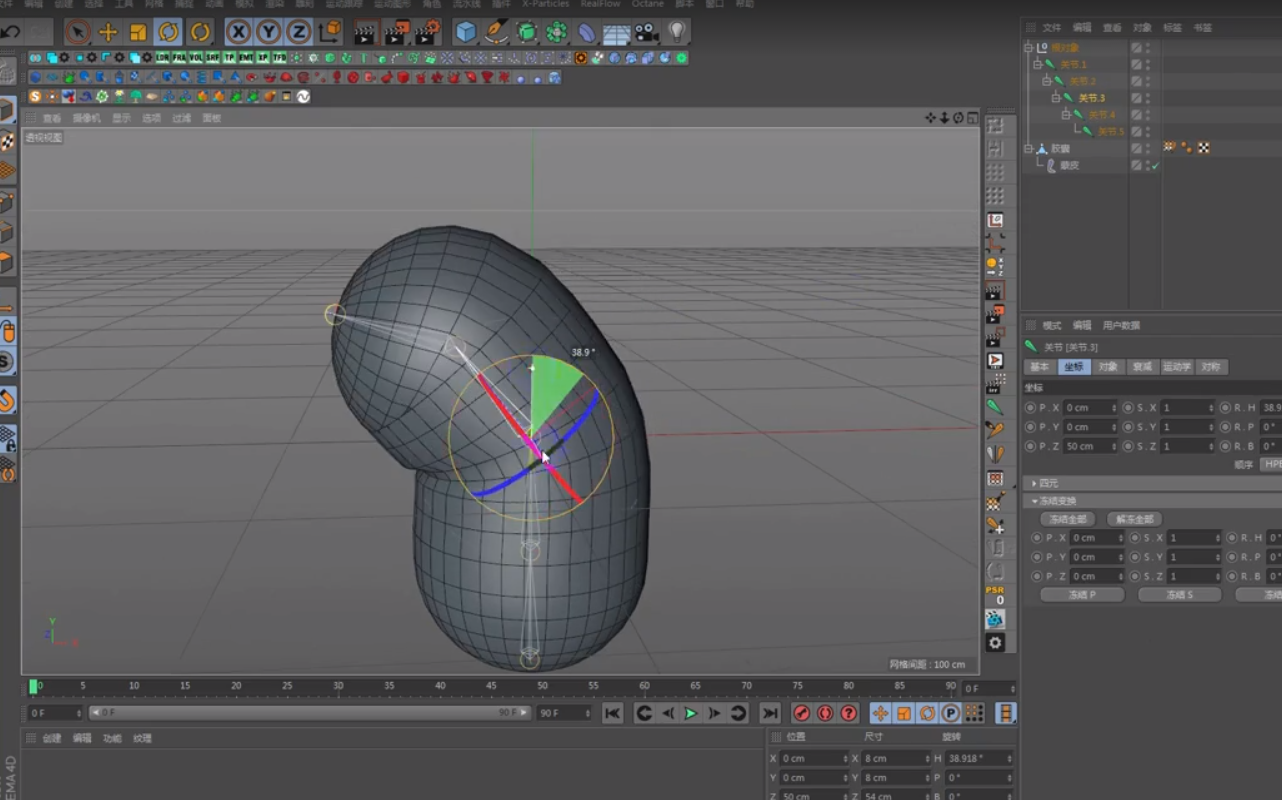
Task: Open the 摄像机 viewport menu
Action: point(86,118)
